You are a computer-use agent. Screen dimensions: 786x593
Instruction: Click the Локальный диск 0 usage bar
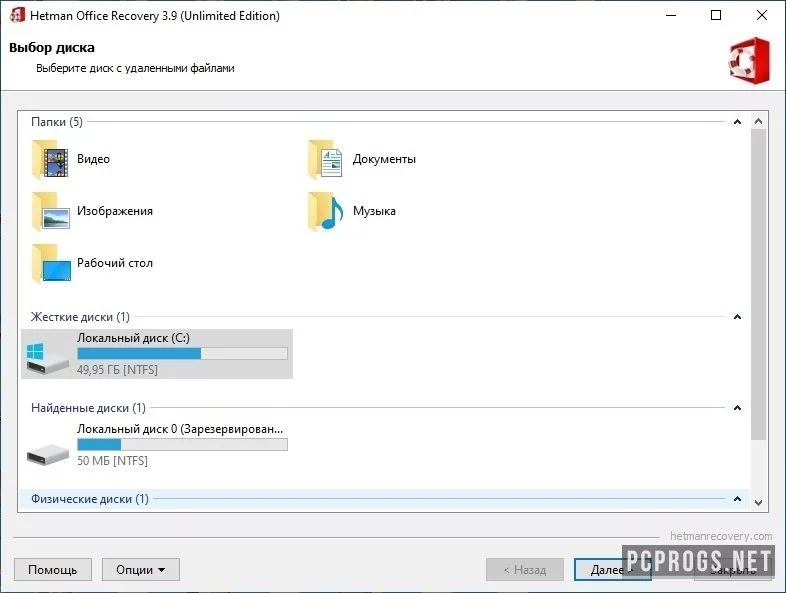coord(182,445)
